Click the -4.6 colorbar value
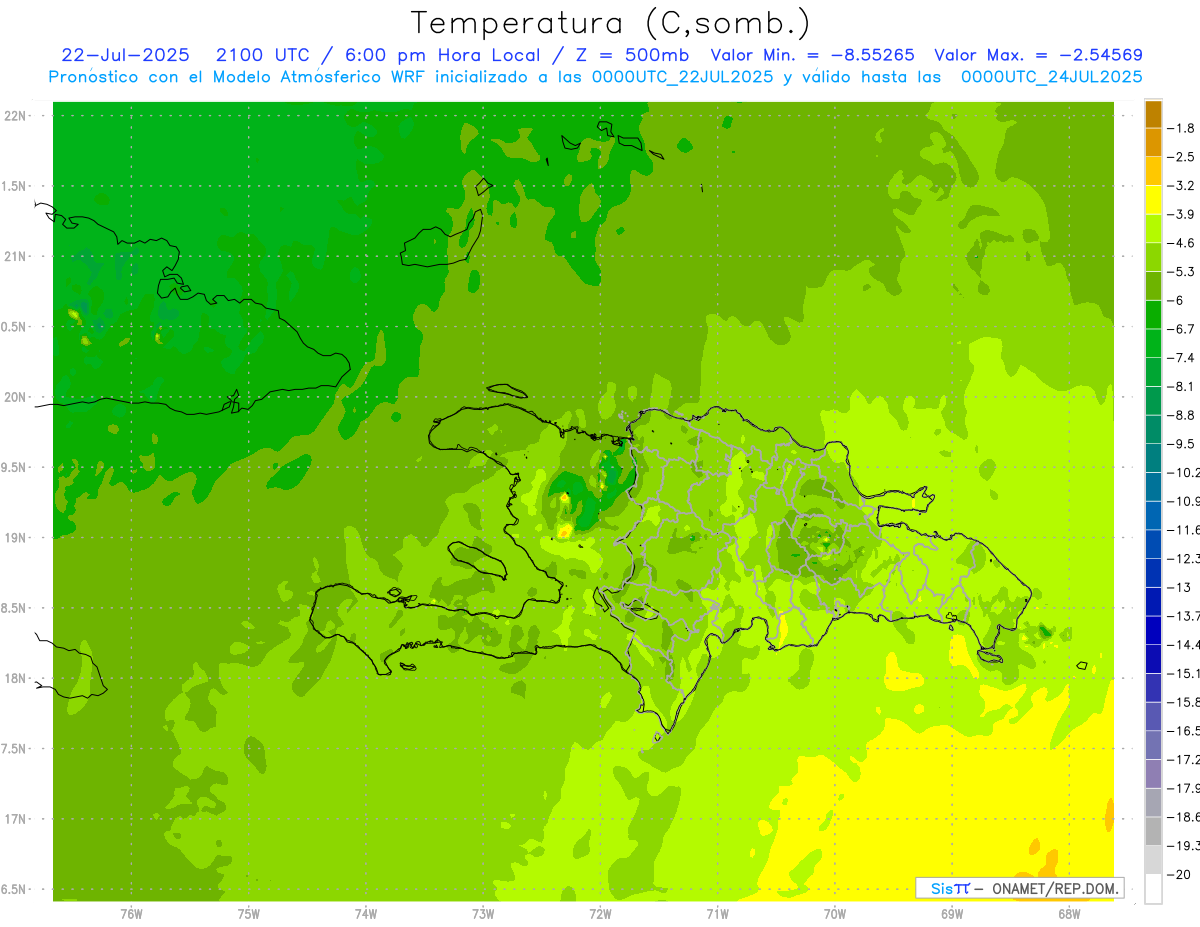This screenshot has height=927, width=1200. coord(1181,243)
